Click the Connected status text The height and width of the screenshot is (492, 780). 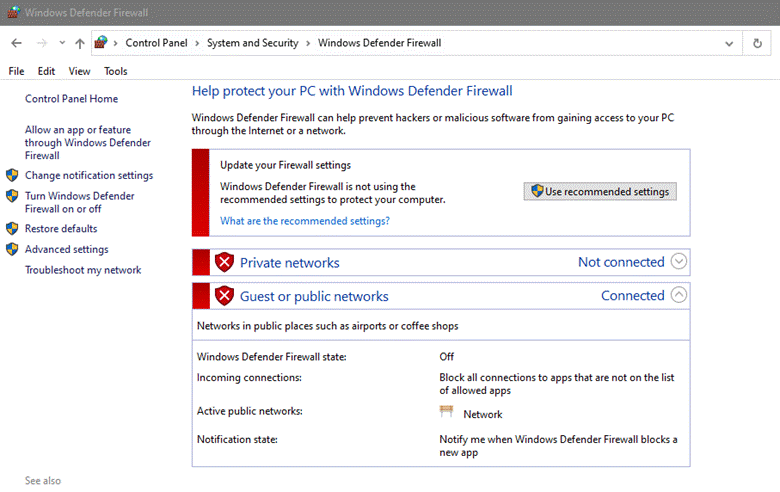[633, 295]
